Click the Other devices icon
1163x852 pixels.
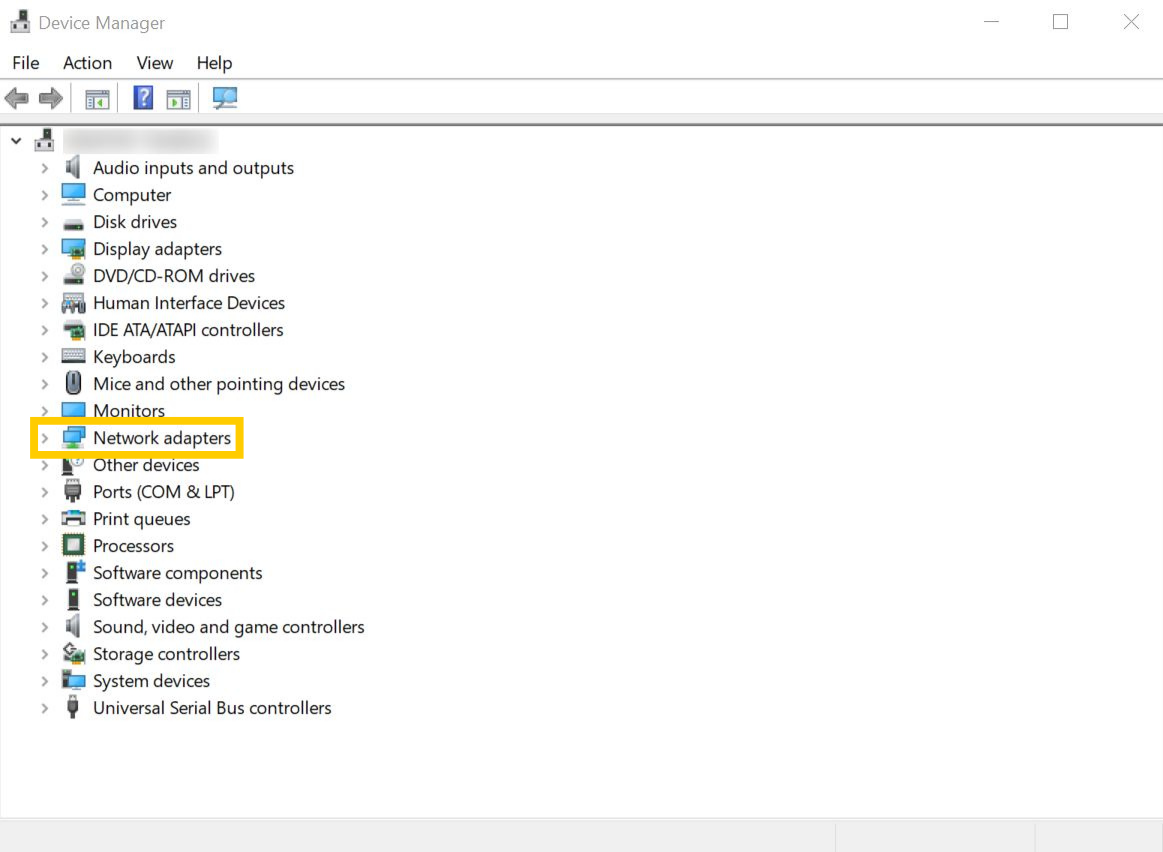click(x=73, y=465)
